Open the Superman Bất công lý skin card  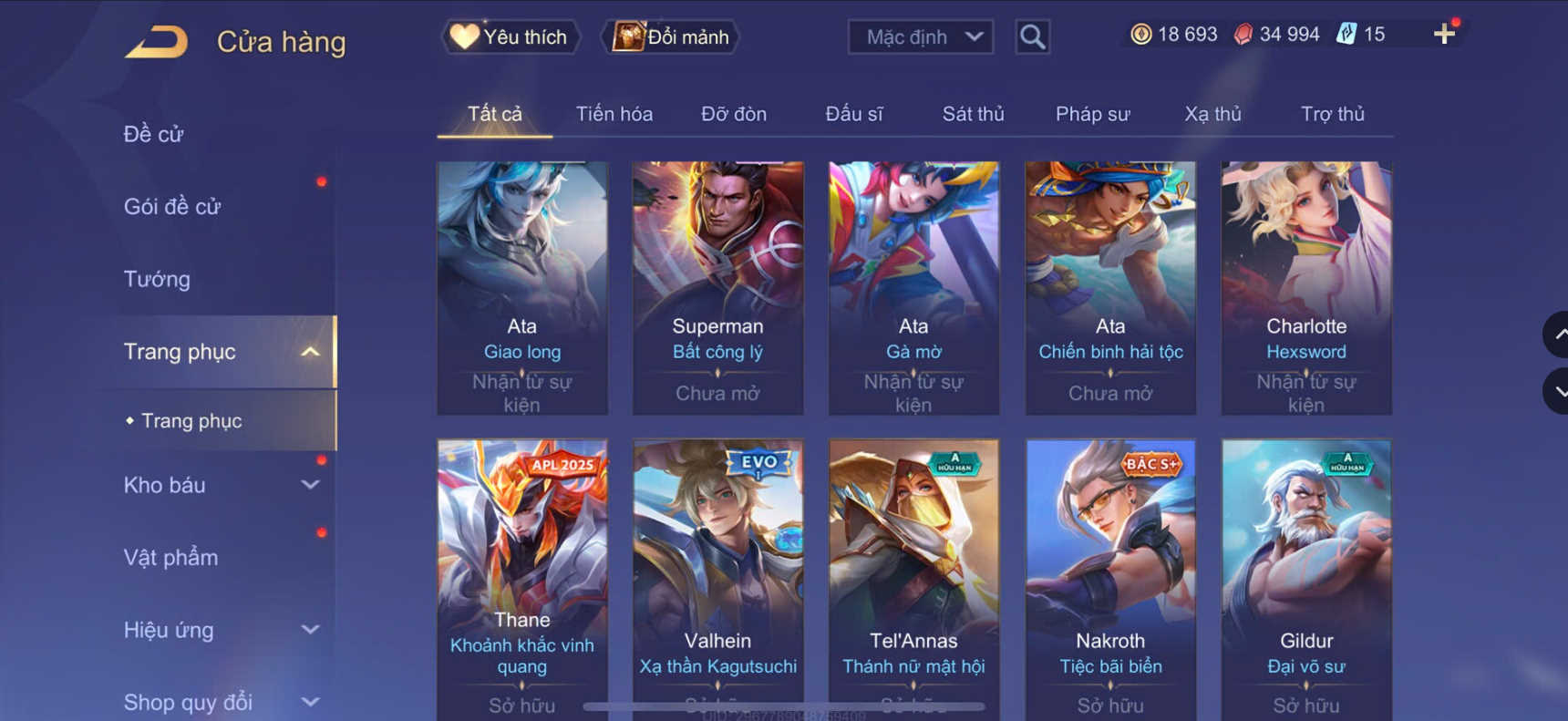pyautogui.click(x=718, y=288)
